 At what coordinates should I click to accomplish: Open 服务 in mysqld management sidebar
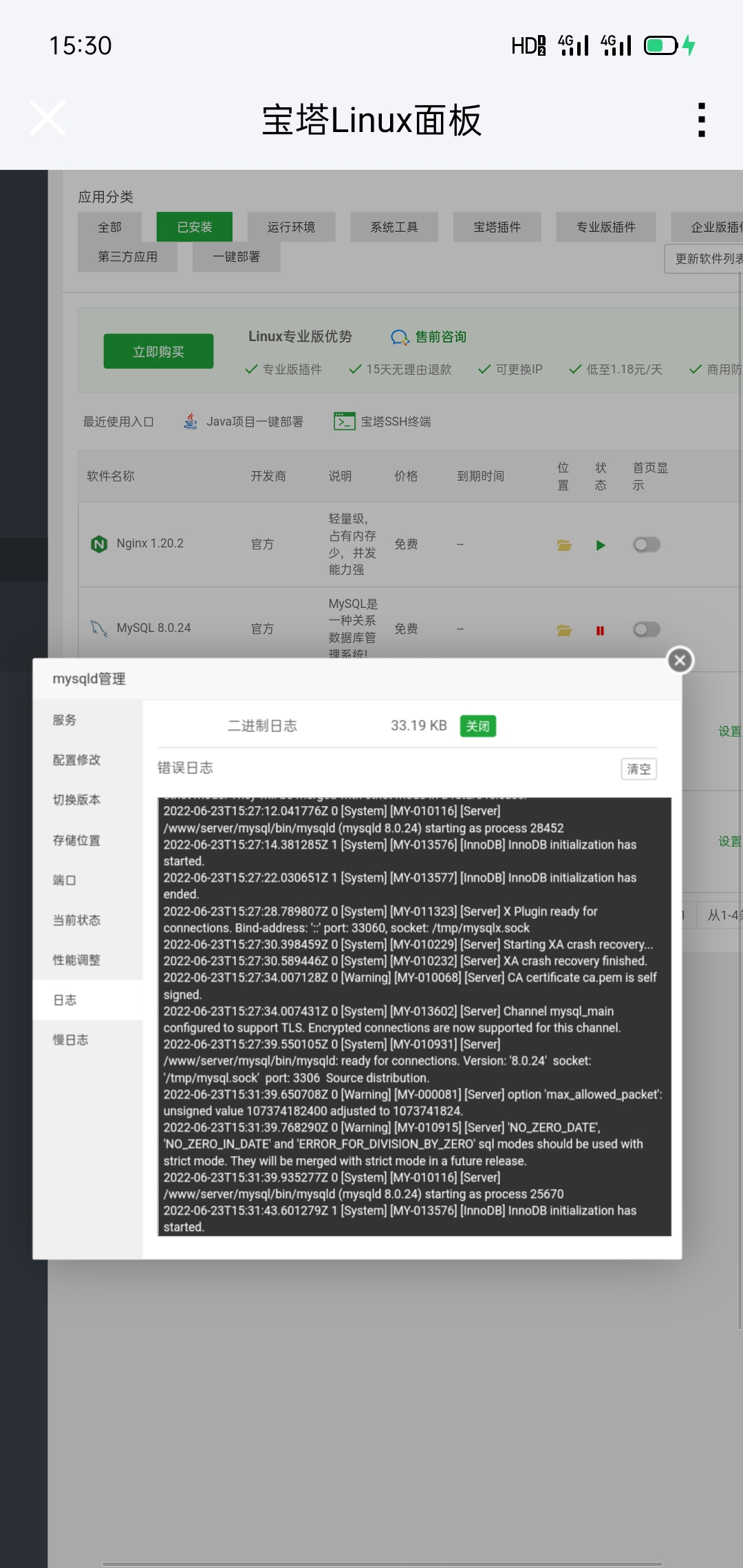(x=87, y=720)
